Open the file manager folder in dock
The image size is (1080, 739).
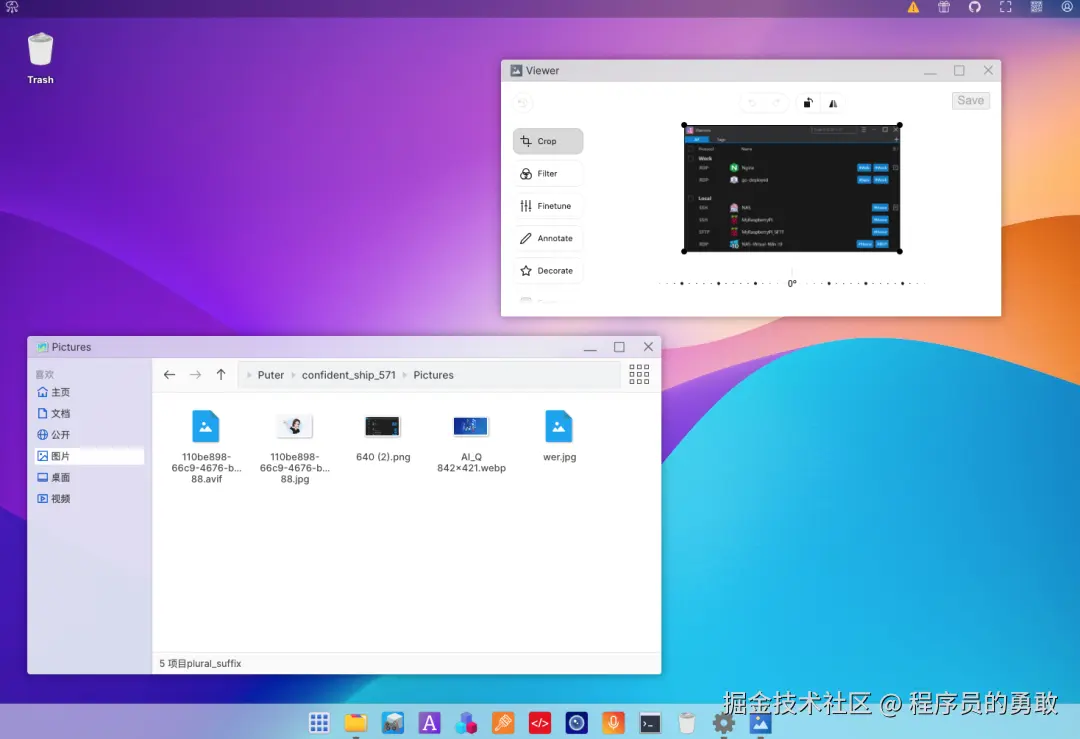click(x=355, y=722)
